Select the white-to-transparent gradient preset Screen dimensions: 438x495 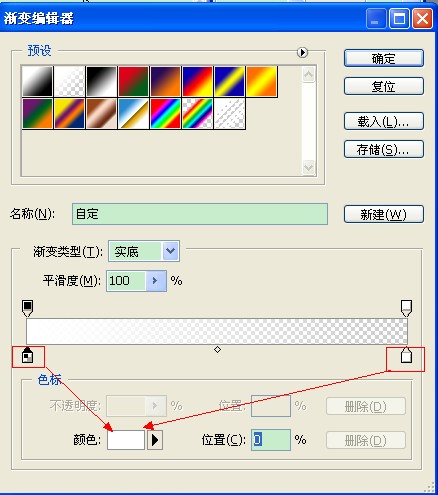[x=69, y=81]
